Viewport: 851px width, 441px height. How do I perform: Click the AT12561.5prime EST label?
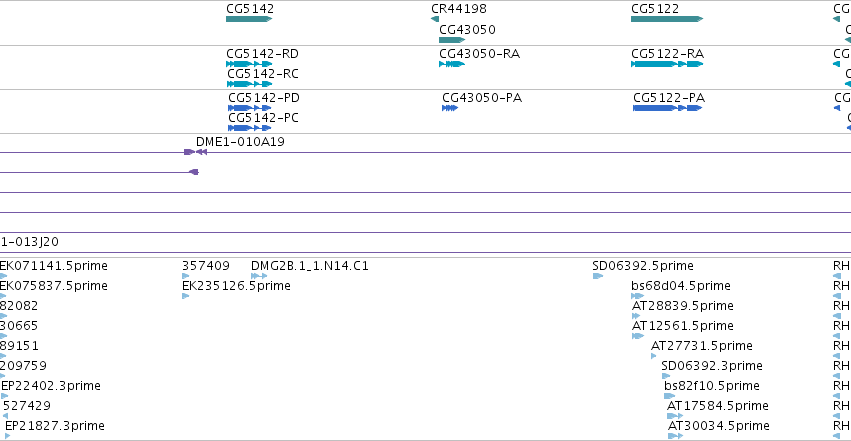pyautogui.click(x=683, y=326)
